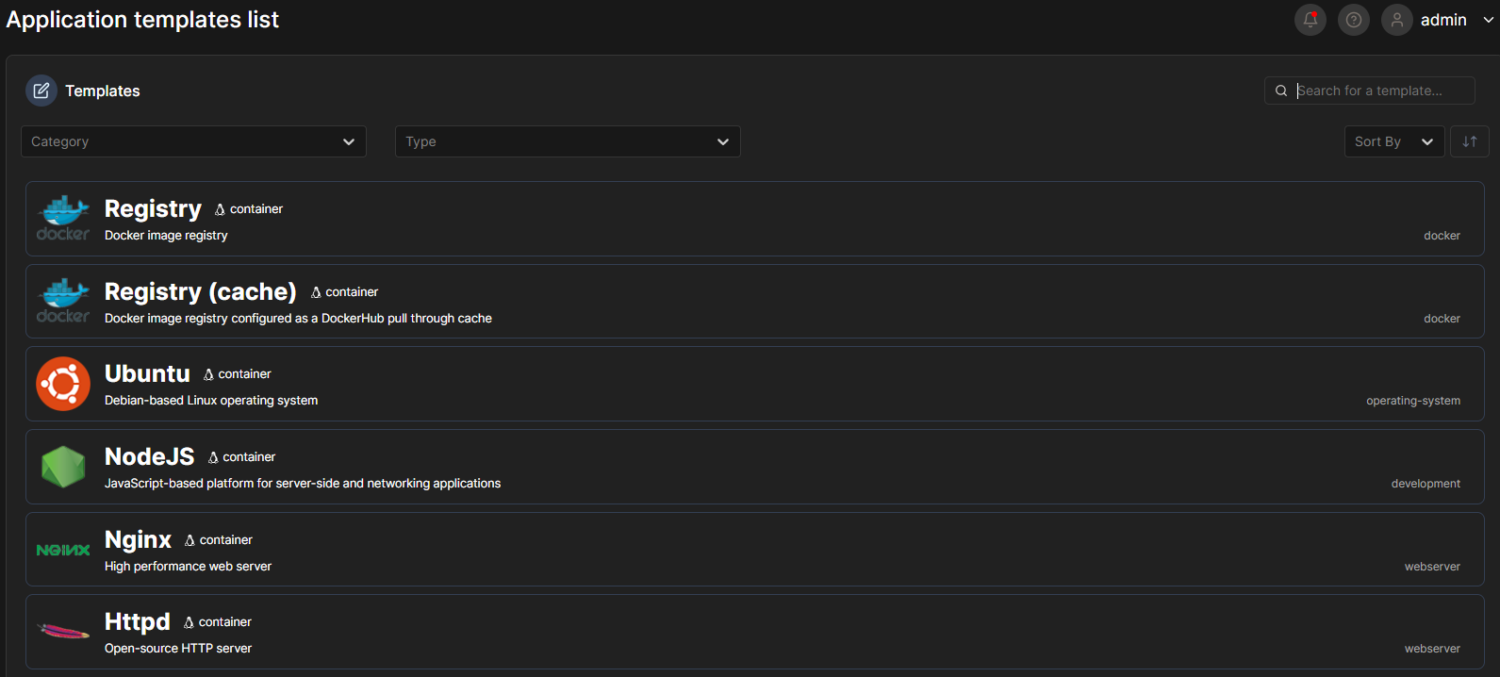This screenshot has width=1500, height=677.
Task: Click the Nginx logo icon
Action: 63,550
